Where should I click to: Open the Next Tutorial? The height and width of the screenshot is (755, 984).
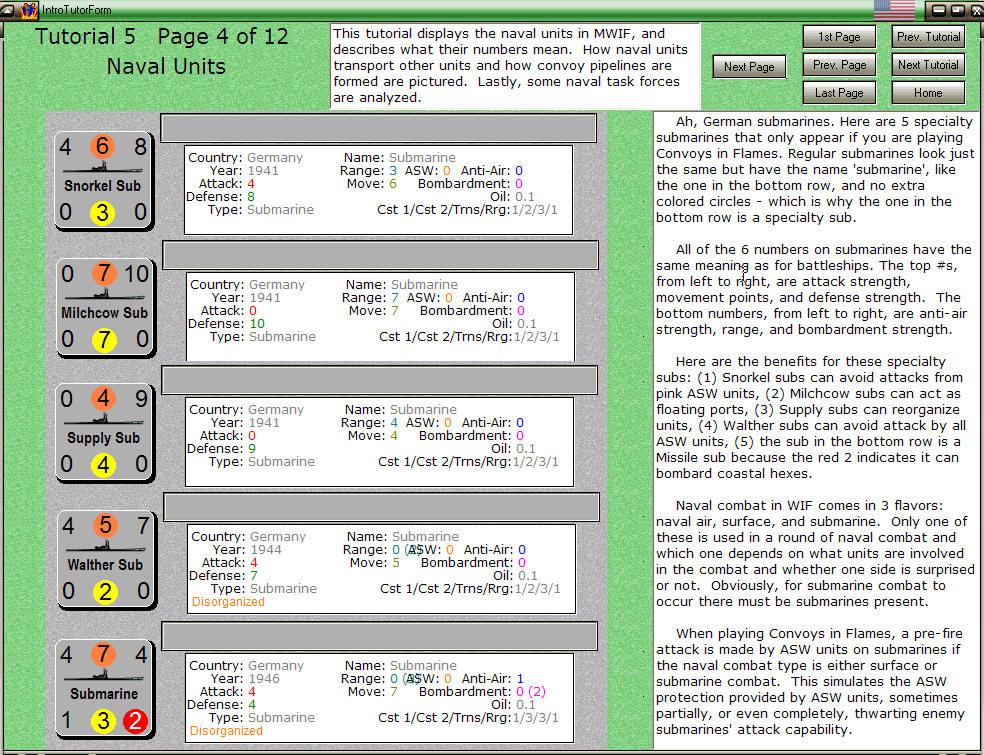(x=927, y=64)
